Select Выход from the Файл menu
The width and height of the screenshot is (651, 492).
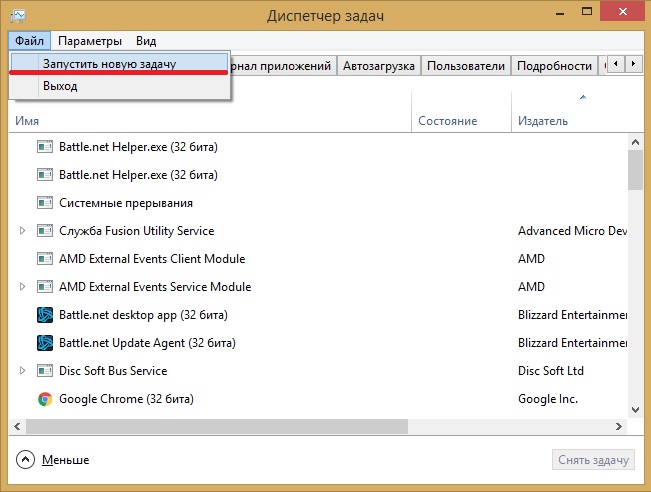pos(119,86)
